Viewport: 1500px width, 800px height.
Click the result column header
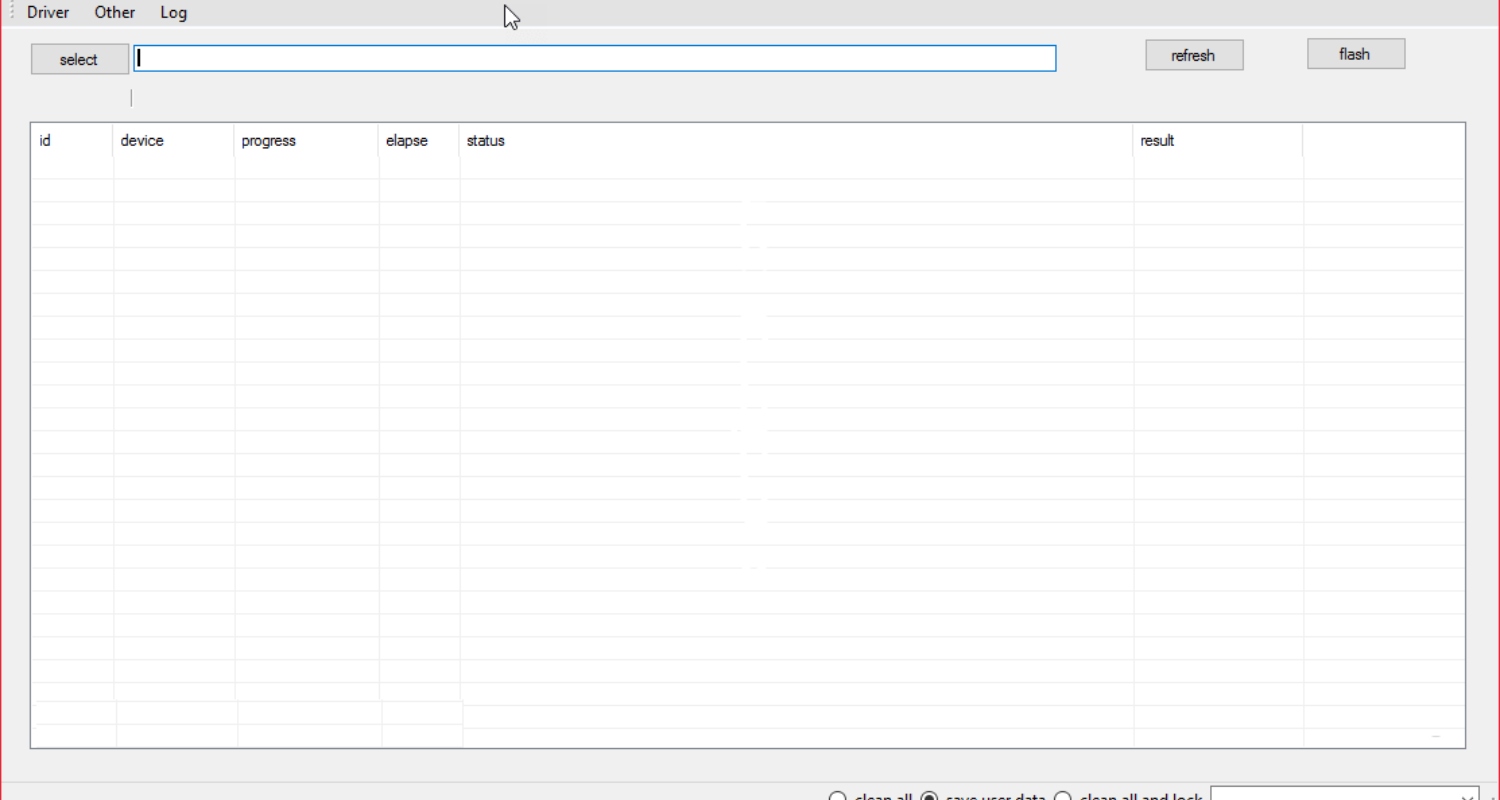(1218, 140)
